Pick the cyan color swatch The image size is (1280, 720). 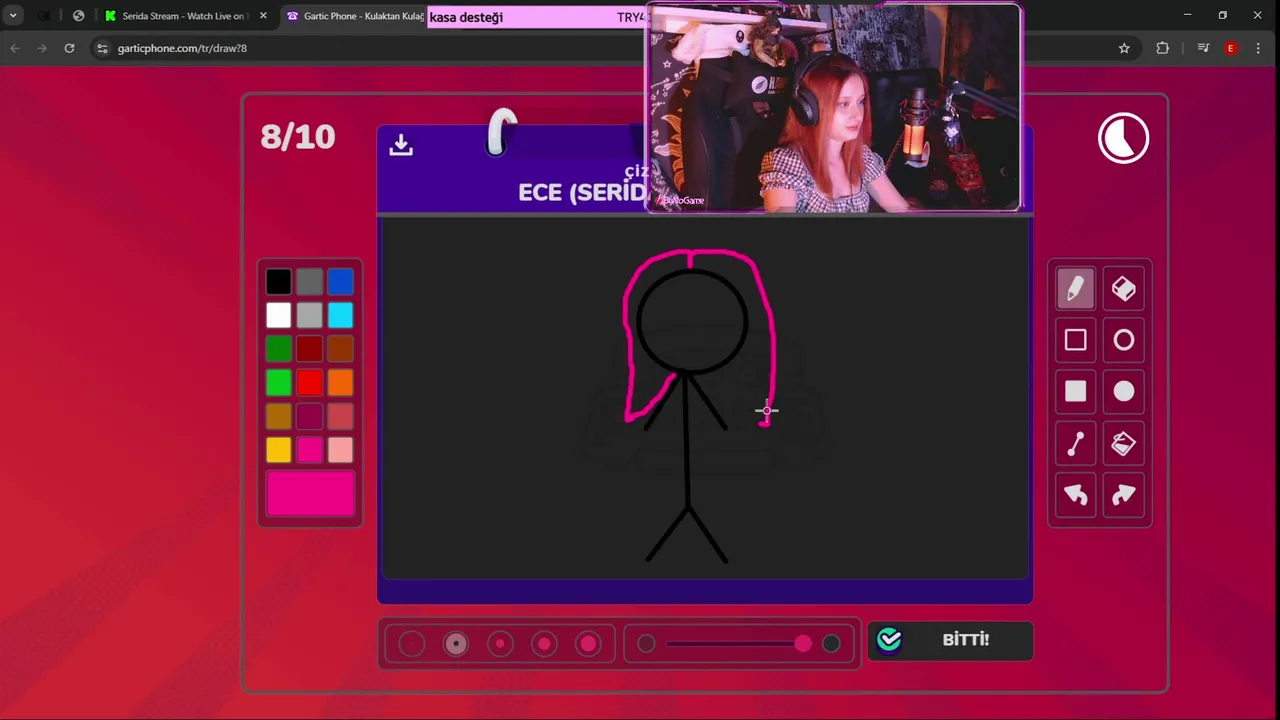341,316
